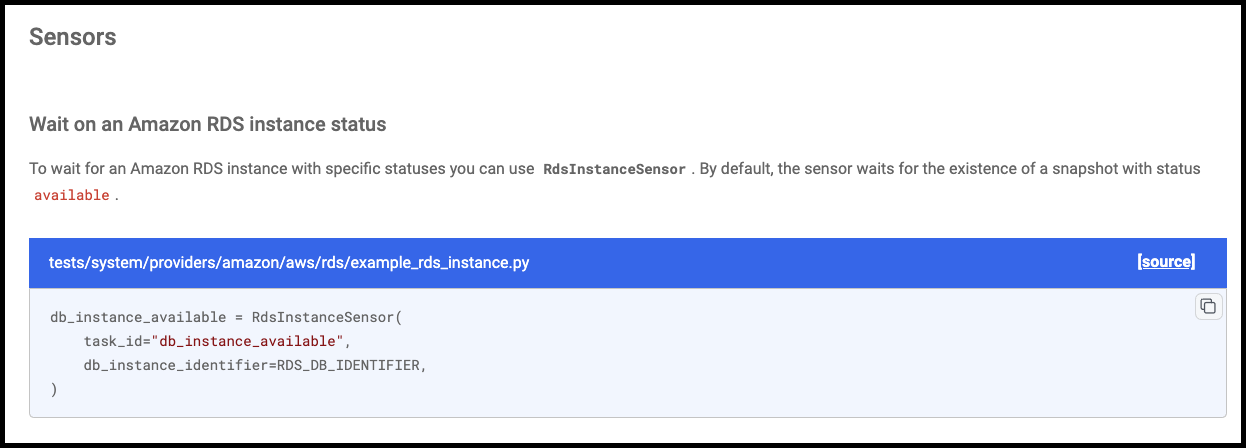The width and height of the screenshot is (1246, 448).
Task: Click the "db_instance_available" string value
Action: pos(247,342)
